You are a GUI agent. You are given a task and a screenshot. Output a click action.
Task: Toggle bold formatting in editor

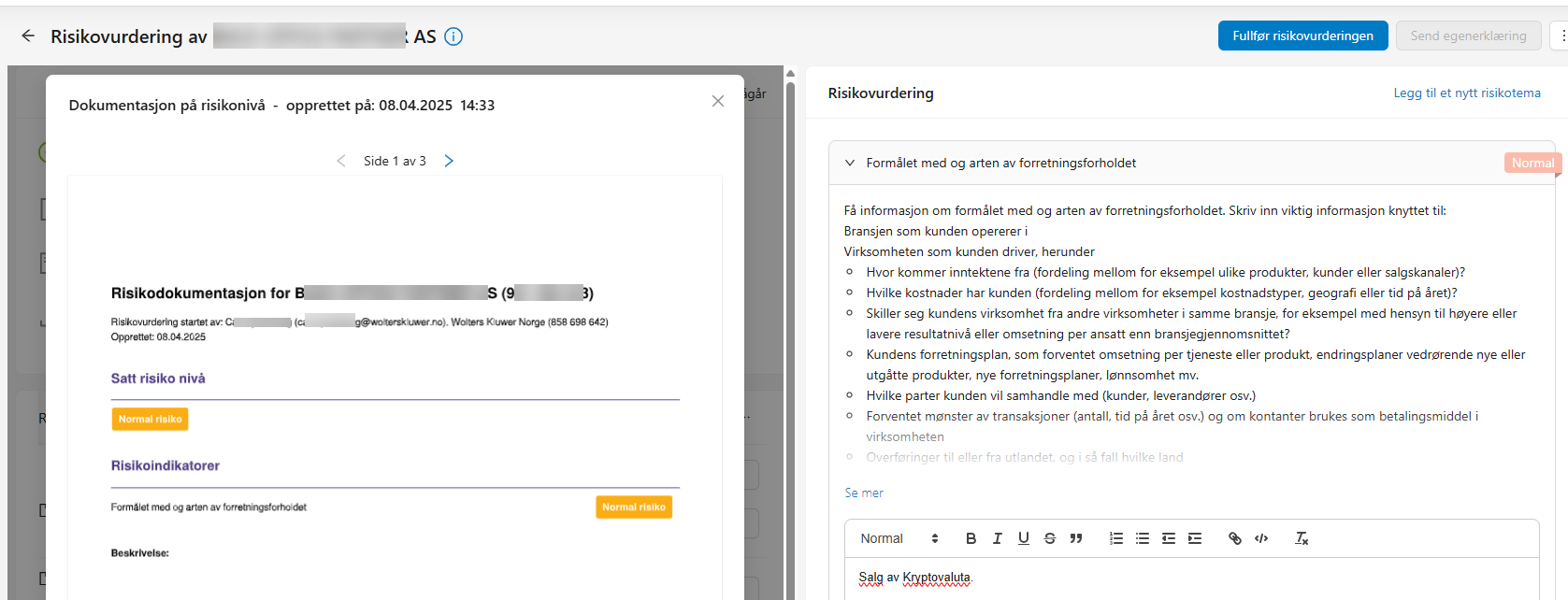point(971,538)
